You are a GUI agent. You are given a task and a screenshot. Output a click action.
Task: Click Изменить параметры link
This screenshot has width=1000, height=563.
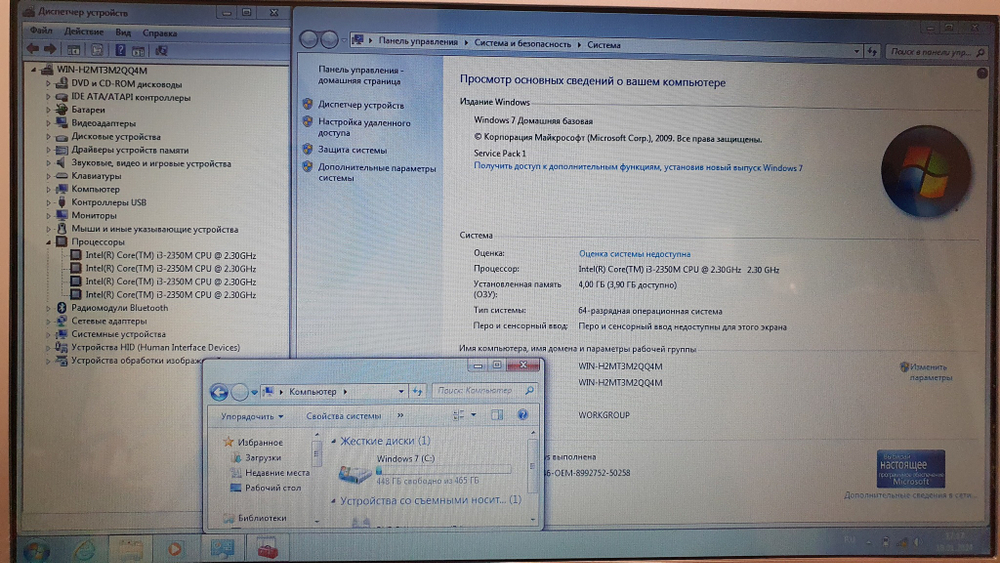930,372
